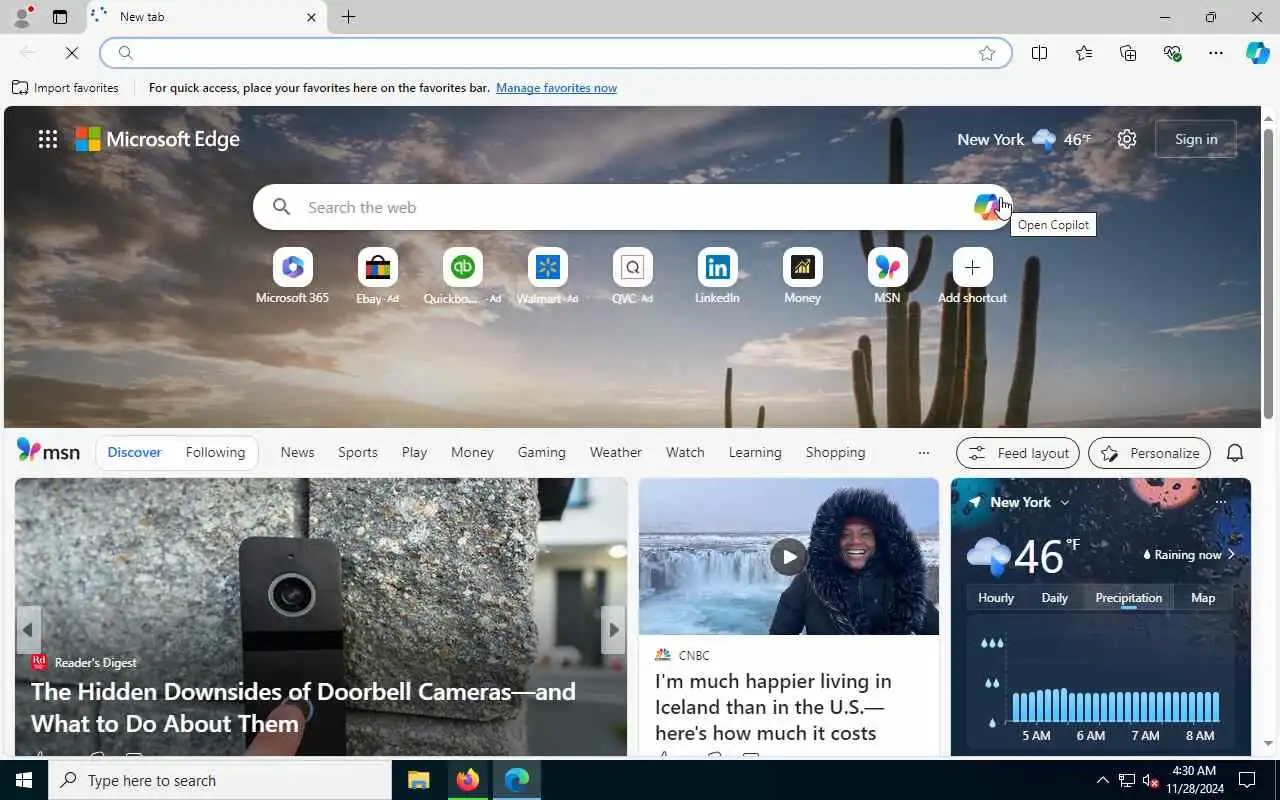Expand the Raining now details arrow
This screenshot has height=800, width=1280.
pyautogui.click(x=1231, y=554)
